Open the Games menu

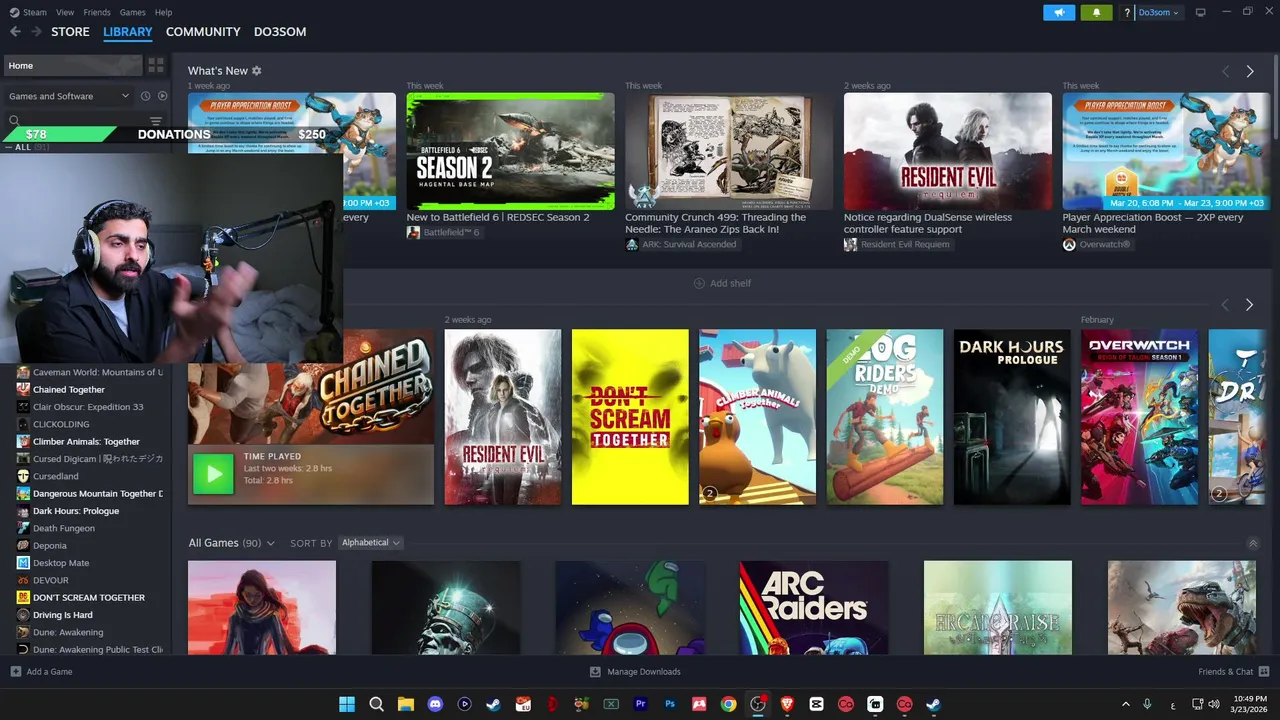pyautogui.click(x=132, y=12)
